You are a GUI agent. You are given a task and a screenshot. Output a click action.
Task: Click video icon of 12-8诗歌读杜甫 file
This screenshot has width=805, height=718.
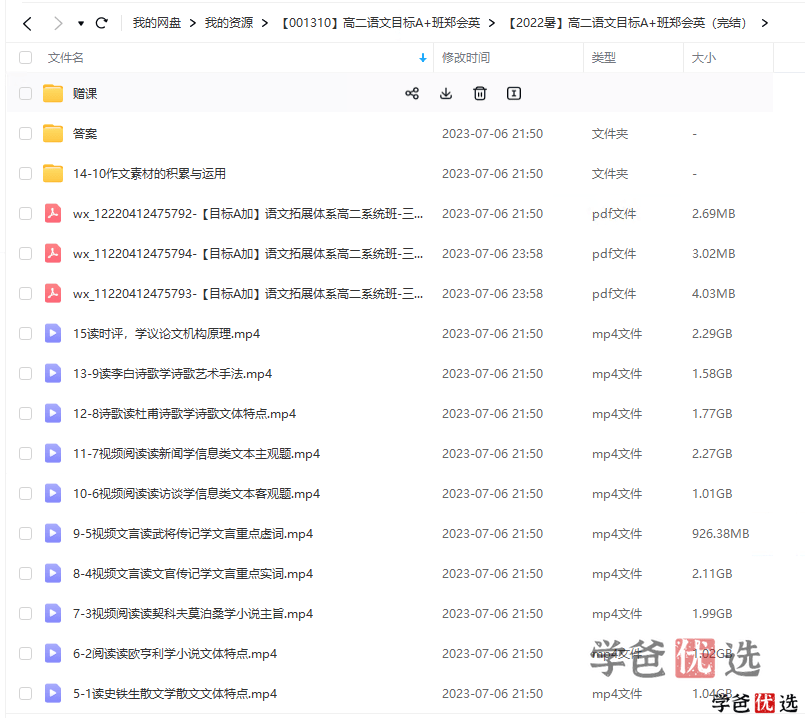[53, 414]
